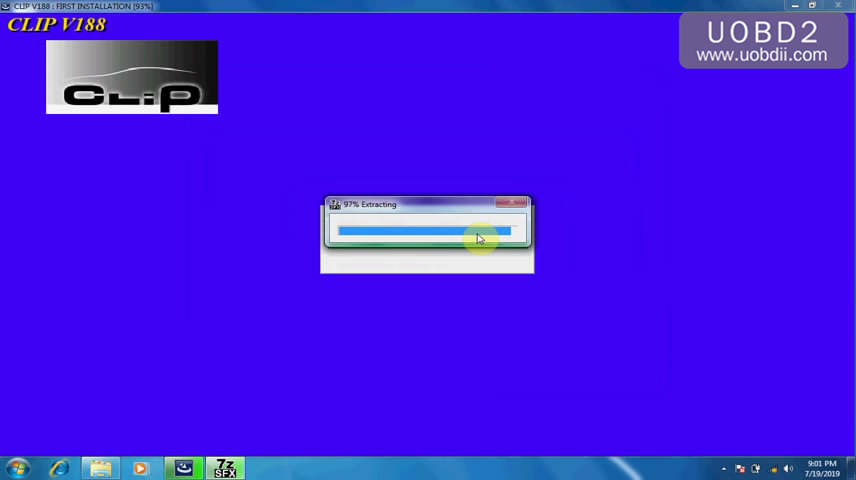The width and height of the screenshot is (856, 480).
Task: Open the clock showing 9:01 PM
Action: pyautogui.click(x=820, y=468)
